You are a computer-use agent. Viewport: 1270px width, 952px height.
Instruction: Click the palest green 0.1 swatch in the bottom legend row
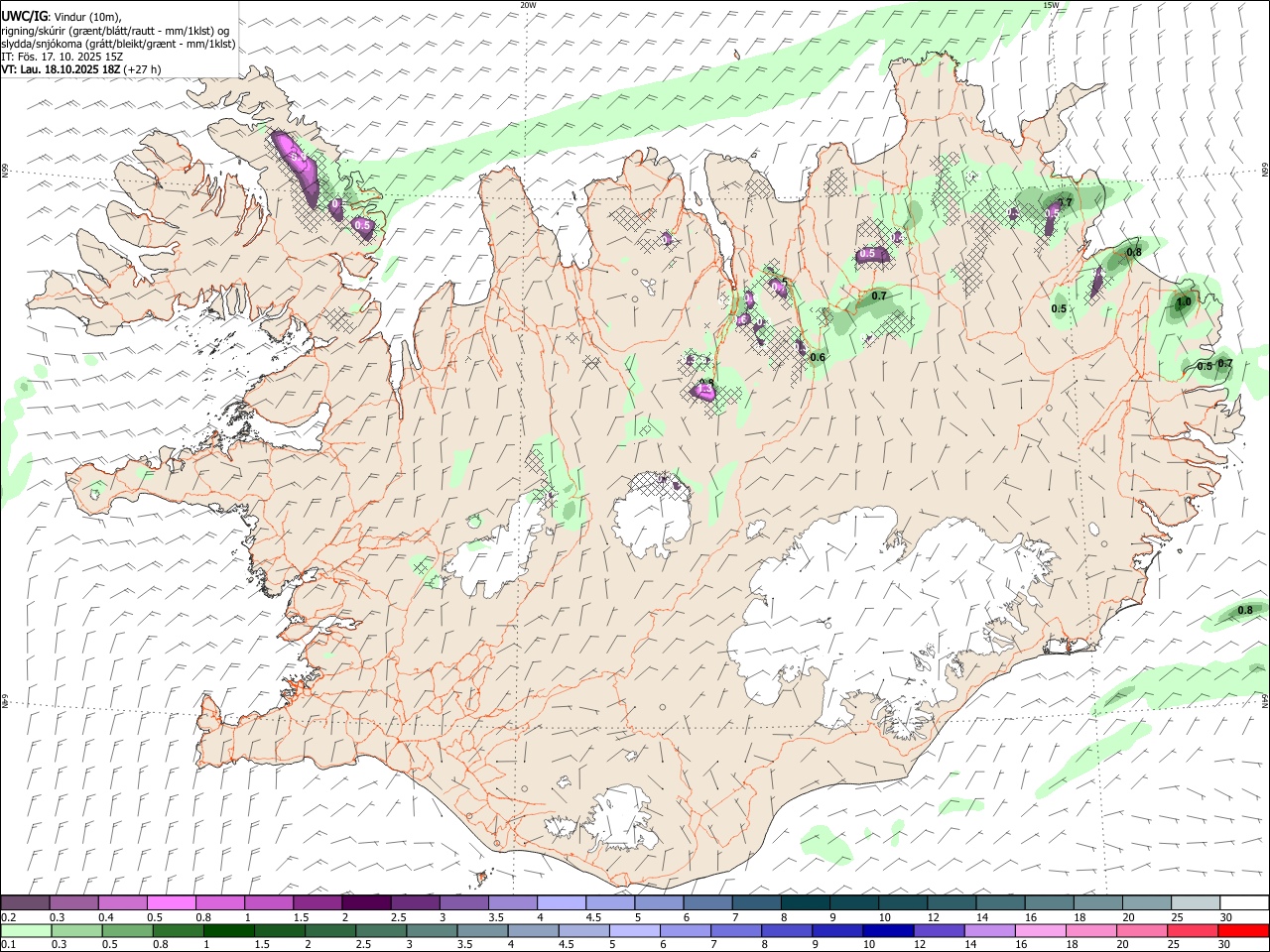25,930
